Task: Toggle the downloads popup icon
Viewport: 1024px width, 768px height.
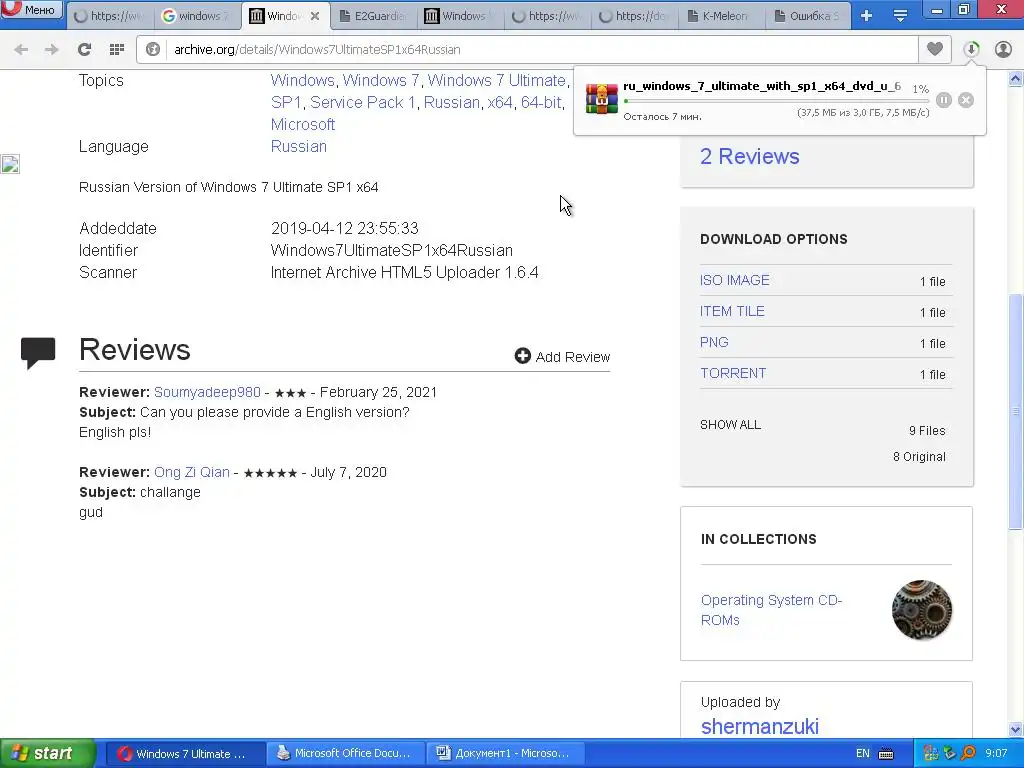Action: (972, 49)
